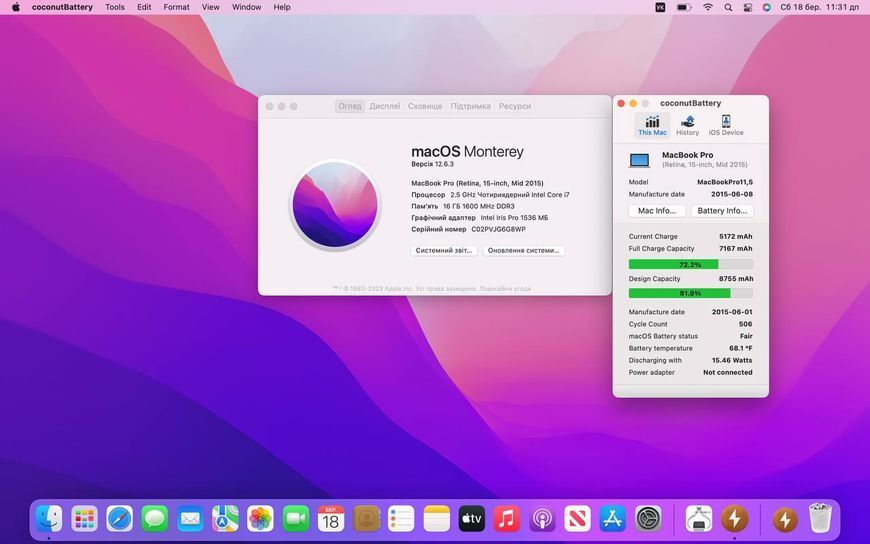Launch Safari from the Dock
Image resolution: width=870 pixels, height=544 pixels.
(119, 519)
